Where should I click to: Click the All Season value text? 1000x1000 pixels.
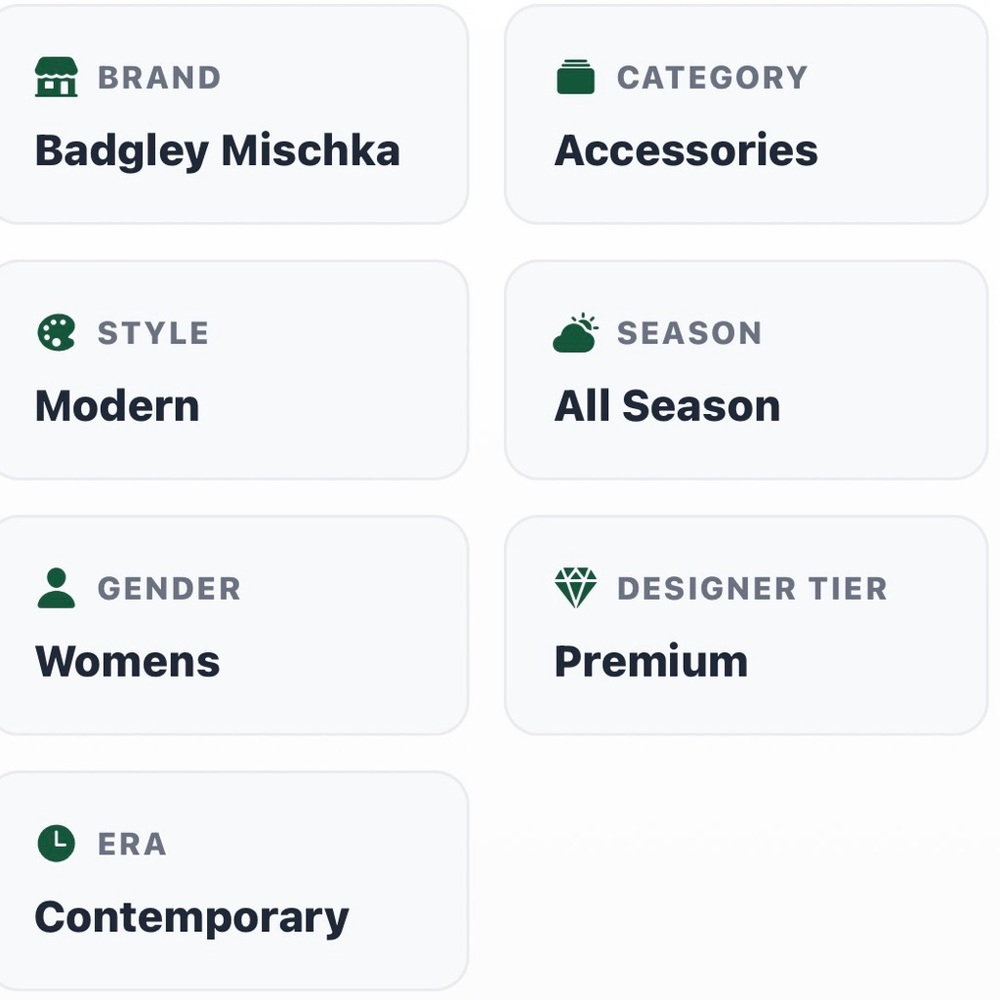pos(667,406)
